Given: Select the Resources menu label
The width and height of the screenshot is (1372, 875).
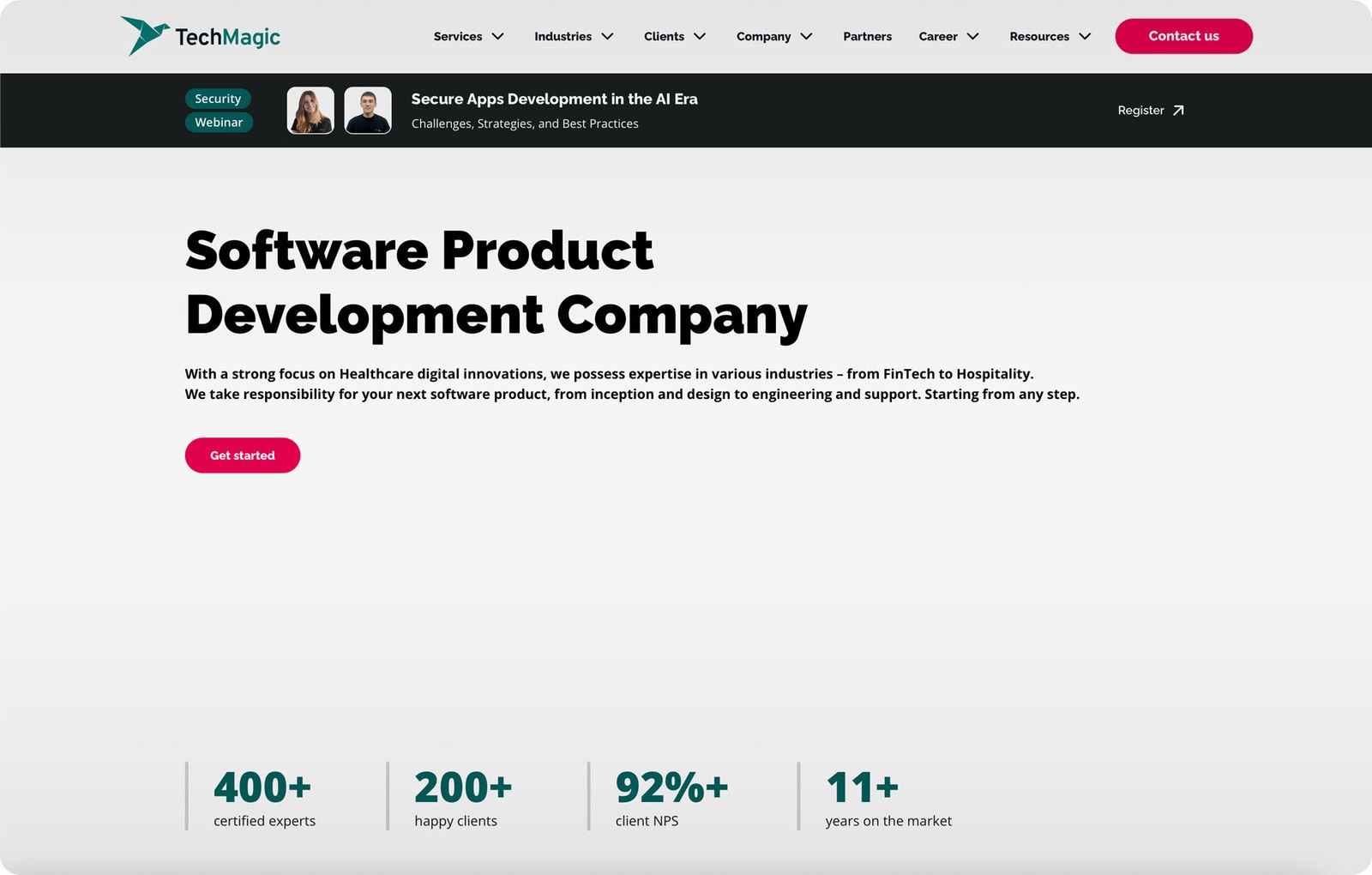Looking at the screenshot, I should click(1038, 37).
